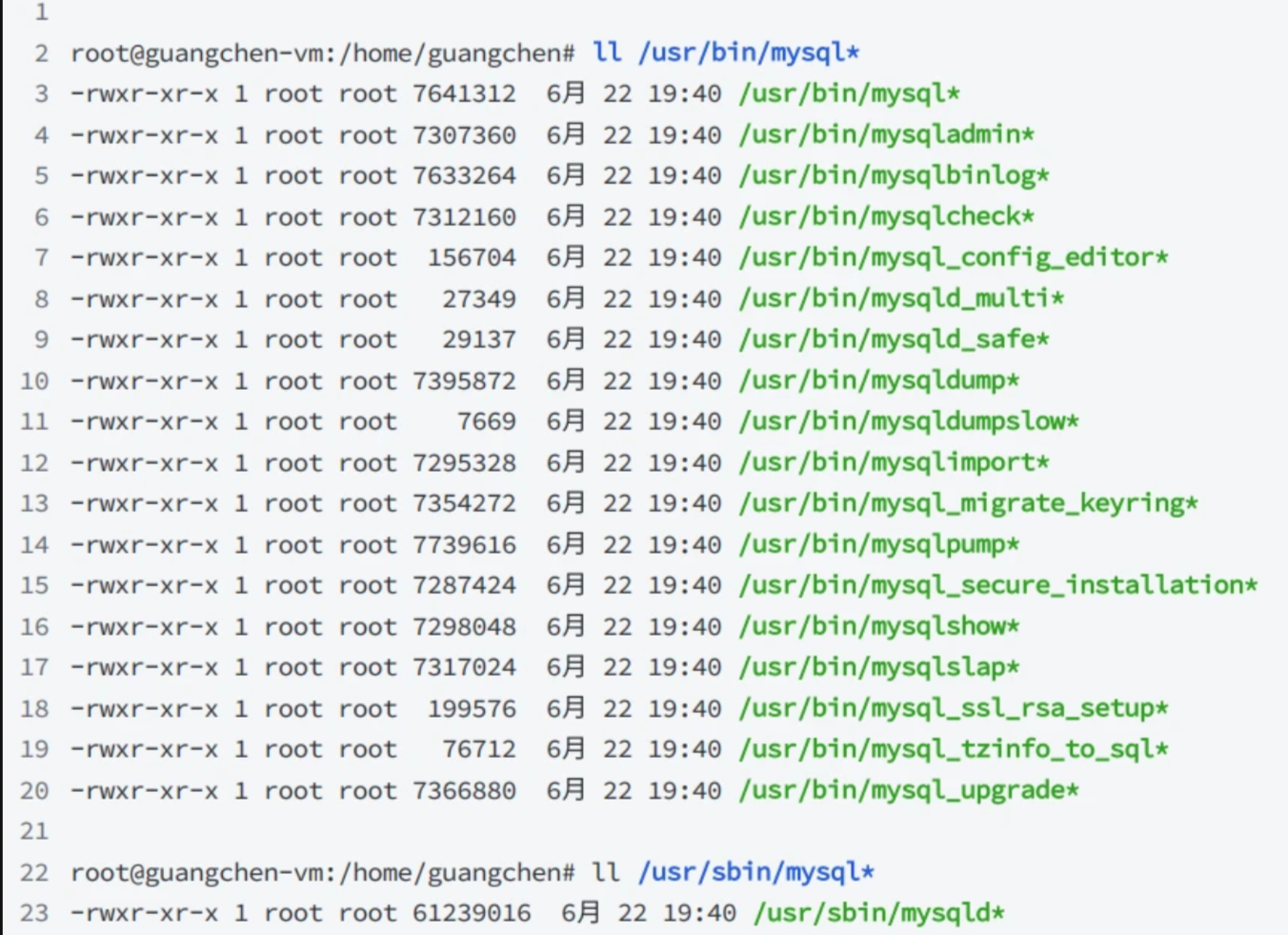Viewport: 1288px width, 935px height.
Task: Click the /usr/bin/mysqld_safe* path
Action: (894, 339)
